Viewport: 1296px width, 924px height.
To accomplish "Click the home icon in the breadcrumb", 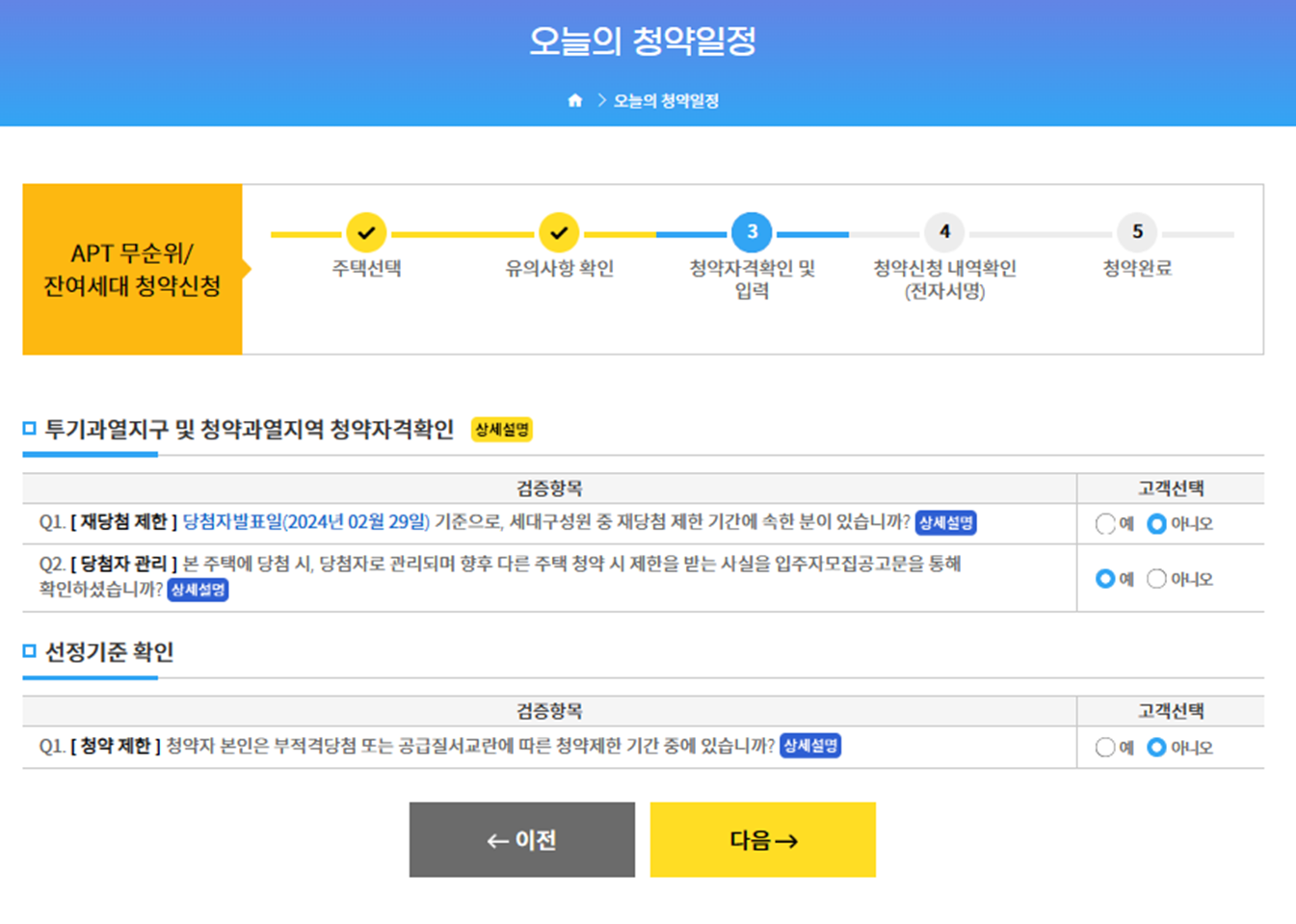I will click(576, 98).
